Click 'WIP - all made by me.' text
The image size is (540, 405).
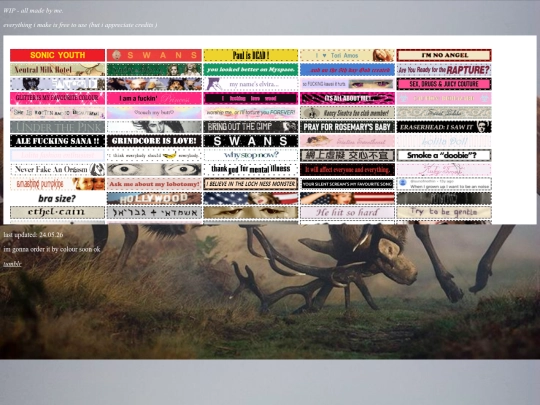click(33, 11)
